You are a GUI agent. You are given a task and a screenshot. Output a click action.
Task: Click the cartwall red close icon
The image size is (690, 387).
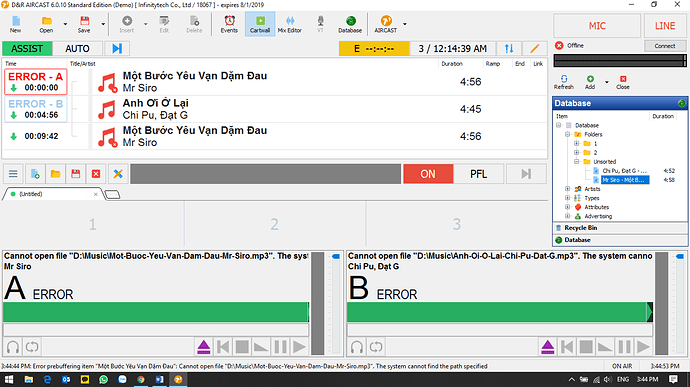pyautogui.click(x=96, y=174)
